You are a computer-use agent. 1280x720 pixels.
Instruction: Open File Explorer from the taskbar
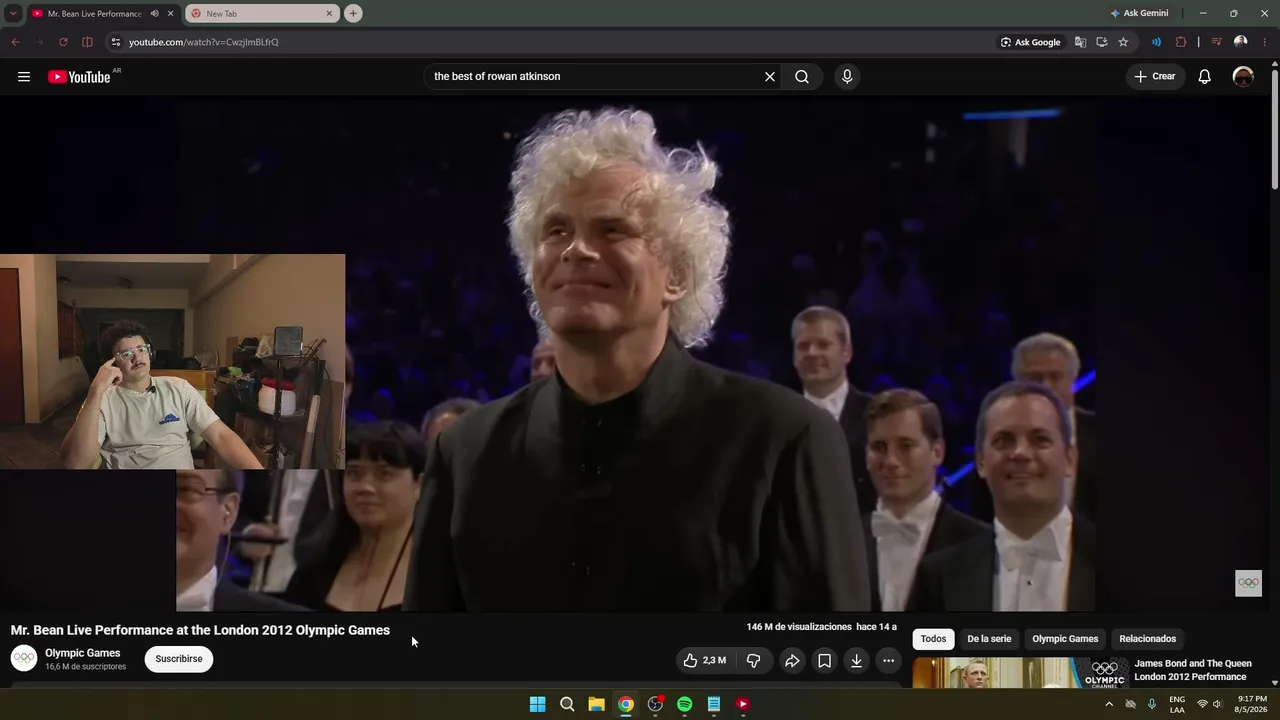[x=596, y=704]
